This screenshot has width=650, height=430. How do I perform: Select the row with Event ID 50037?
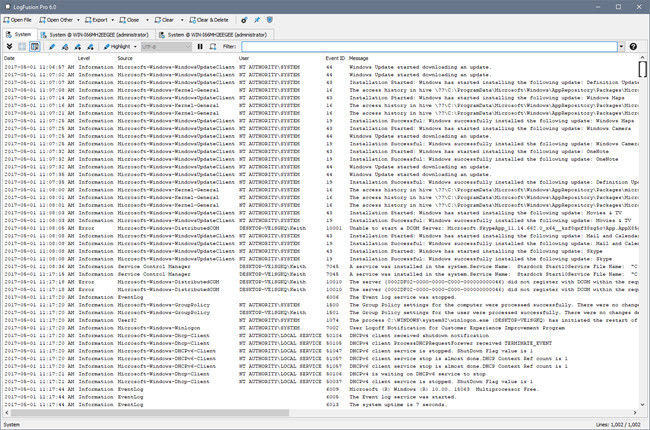(321, 381)
